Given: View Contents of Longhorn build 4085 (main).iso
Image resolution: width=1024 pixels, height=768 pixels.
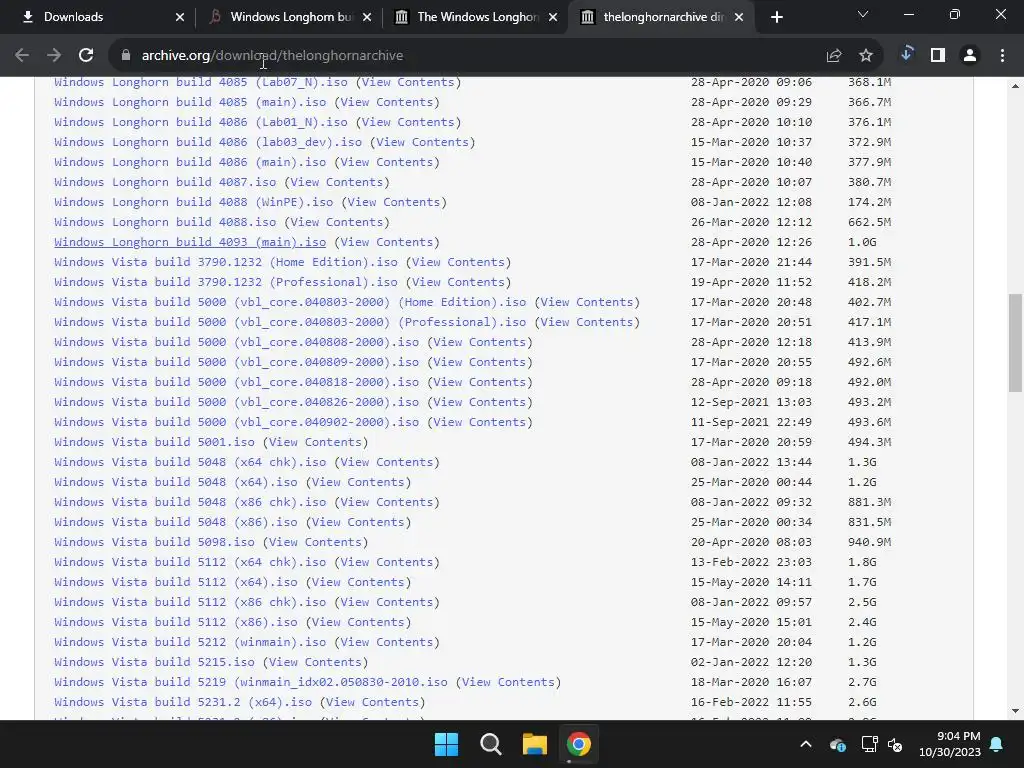Looking at the screenshot, I should pos(387,103).
